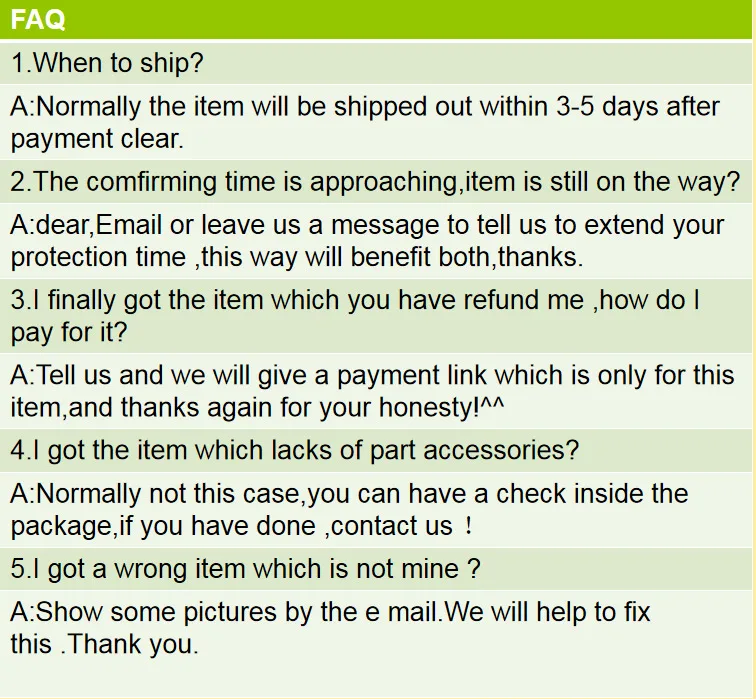
Task: Click the word "accessories?" in question 4
Action: click(x=501, y=450)
